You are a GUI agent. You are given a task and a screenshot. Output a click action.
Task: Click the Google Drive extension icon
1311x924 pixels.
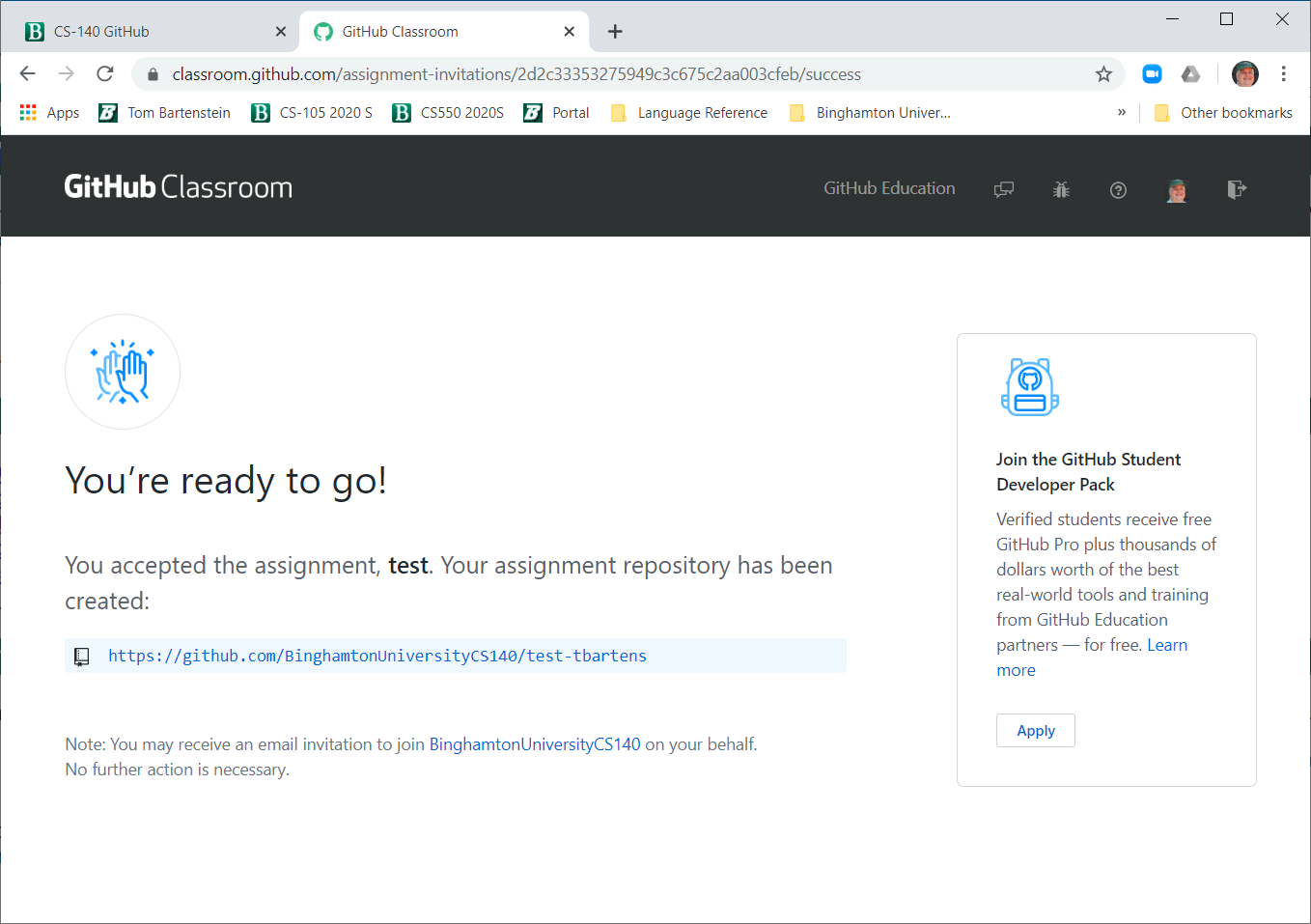[x=1190, y=74]
